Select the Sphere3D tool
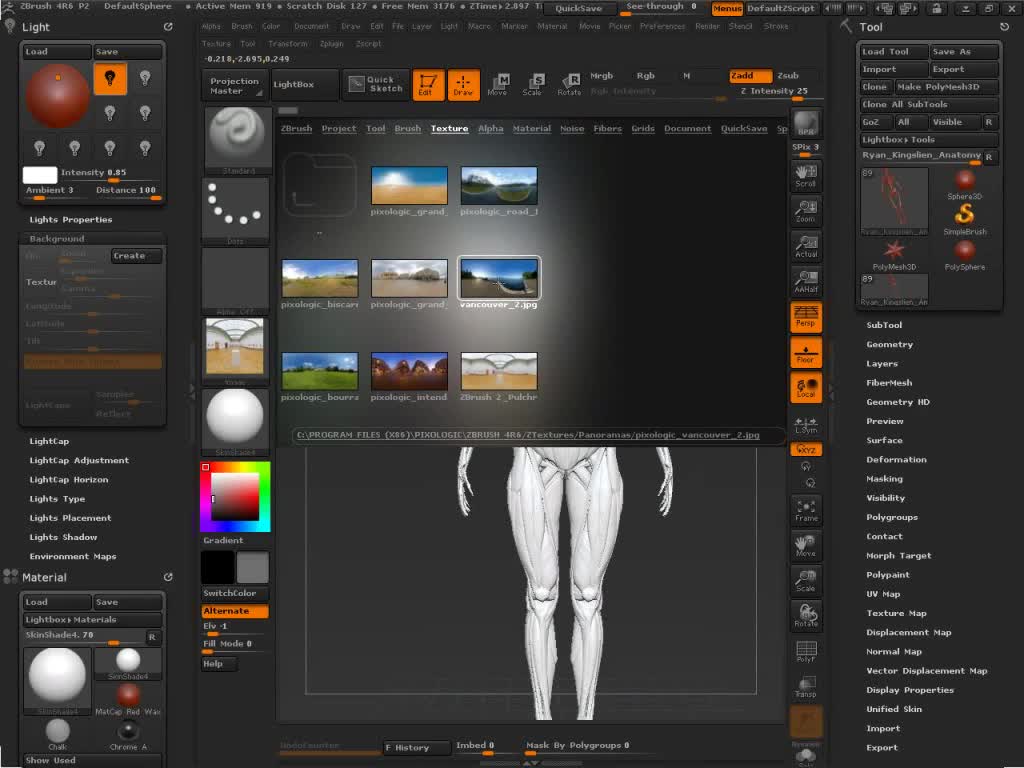 (964, 184)
